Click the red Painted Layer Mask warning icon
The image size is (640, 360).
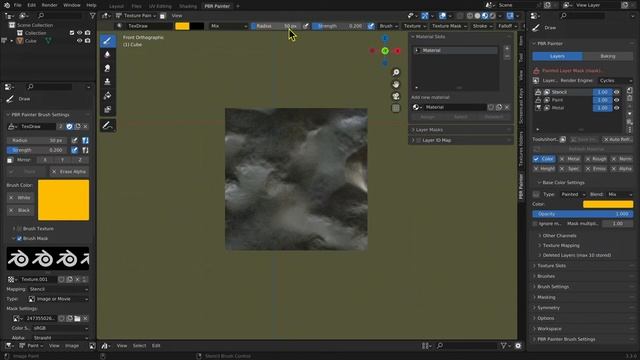click(536, 71)
